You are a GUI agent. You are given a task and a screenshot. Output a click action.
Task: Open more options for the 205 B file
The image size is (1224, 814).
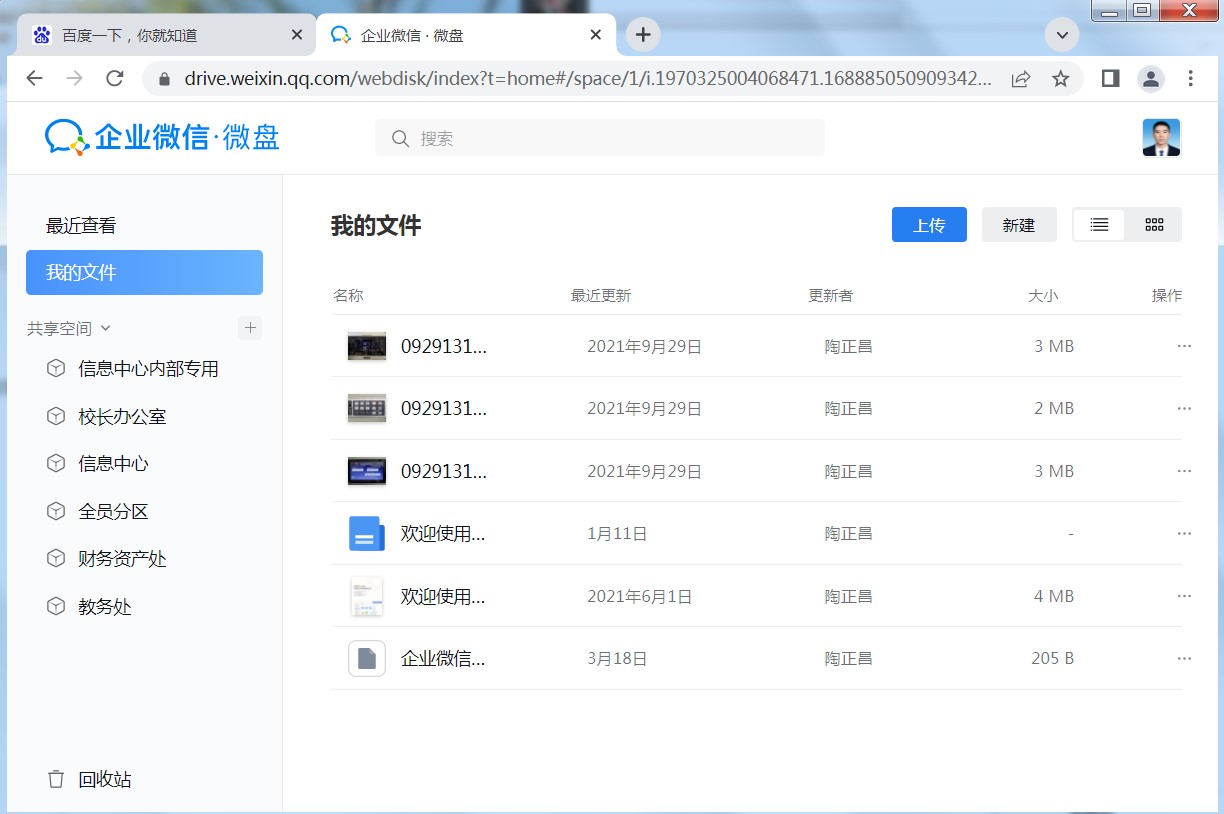[x=1184, y=659]
